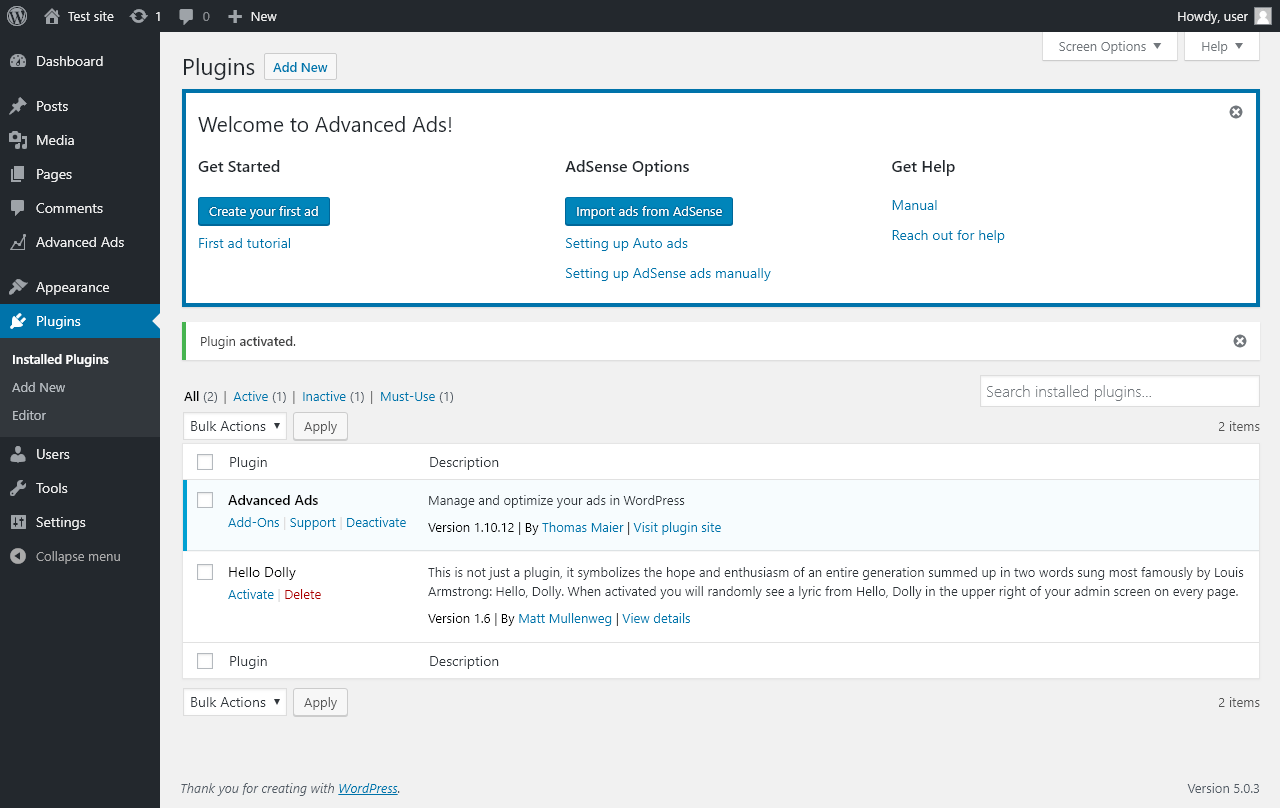Image resolution: width=1280 pixels, height=808 pixels.
Task: Click the Tools wrench icon
Action: (x=18, y=488)
